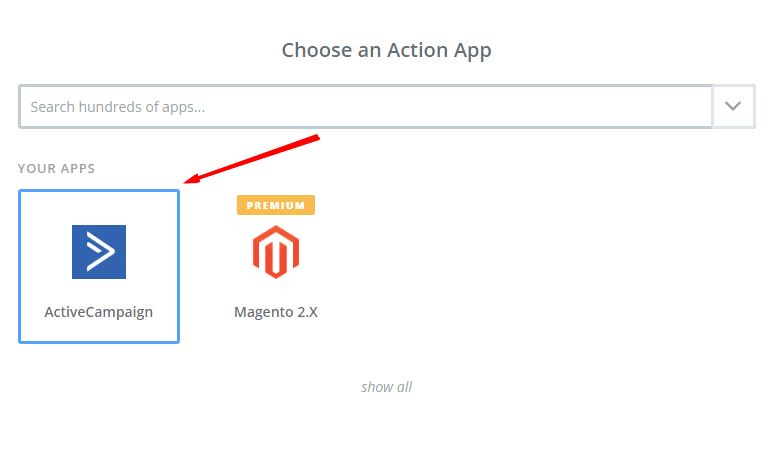774x449 pixels.
Task: Click the PREMIUM badge above Magento
Action: click(x=276, y=205)
